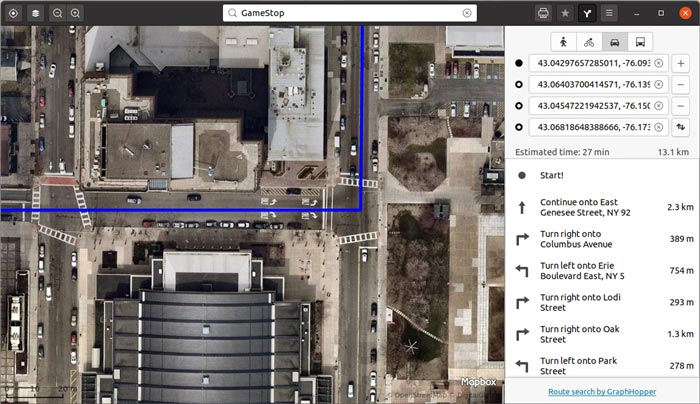Viewport: 700px width, 404px height.
Task: Select walking as transport mode
Action: [x=563, y=42]
